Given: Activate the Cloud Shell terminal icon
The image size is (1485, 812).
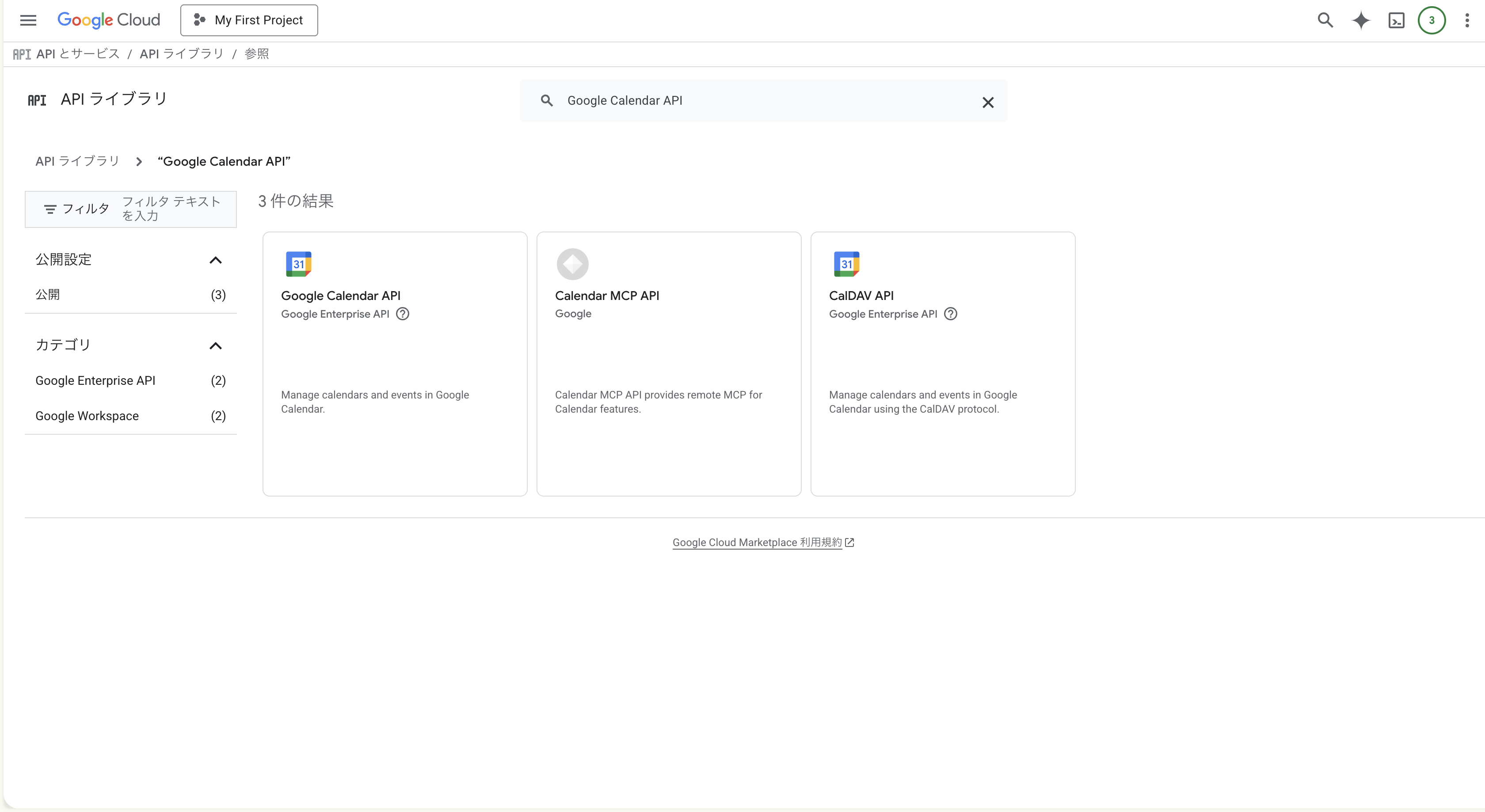Looking at the screenshot, I should (x=1396, y=20).
